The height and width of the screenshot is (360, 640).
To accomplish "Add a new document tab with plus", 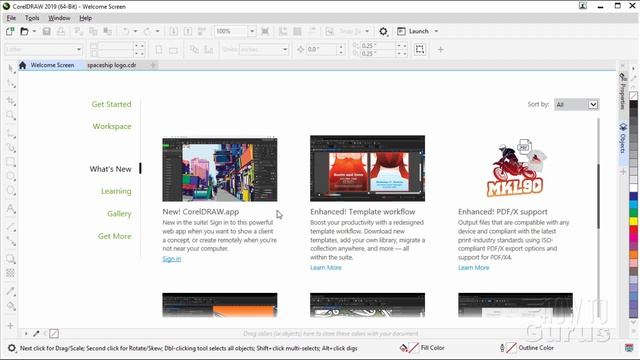I will [x=153, y=65].
